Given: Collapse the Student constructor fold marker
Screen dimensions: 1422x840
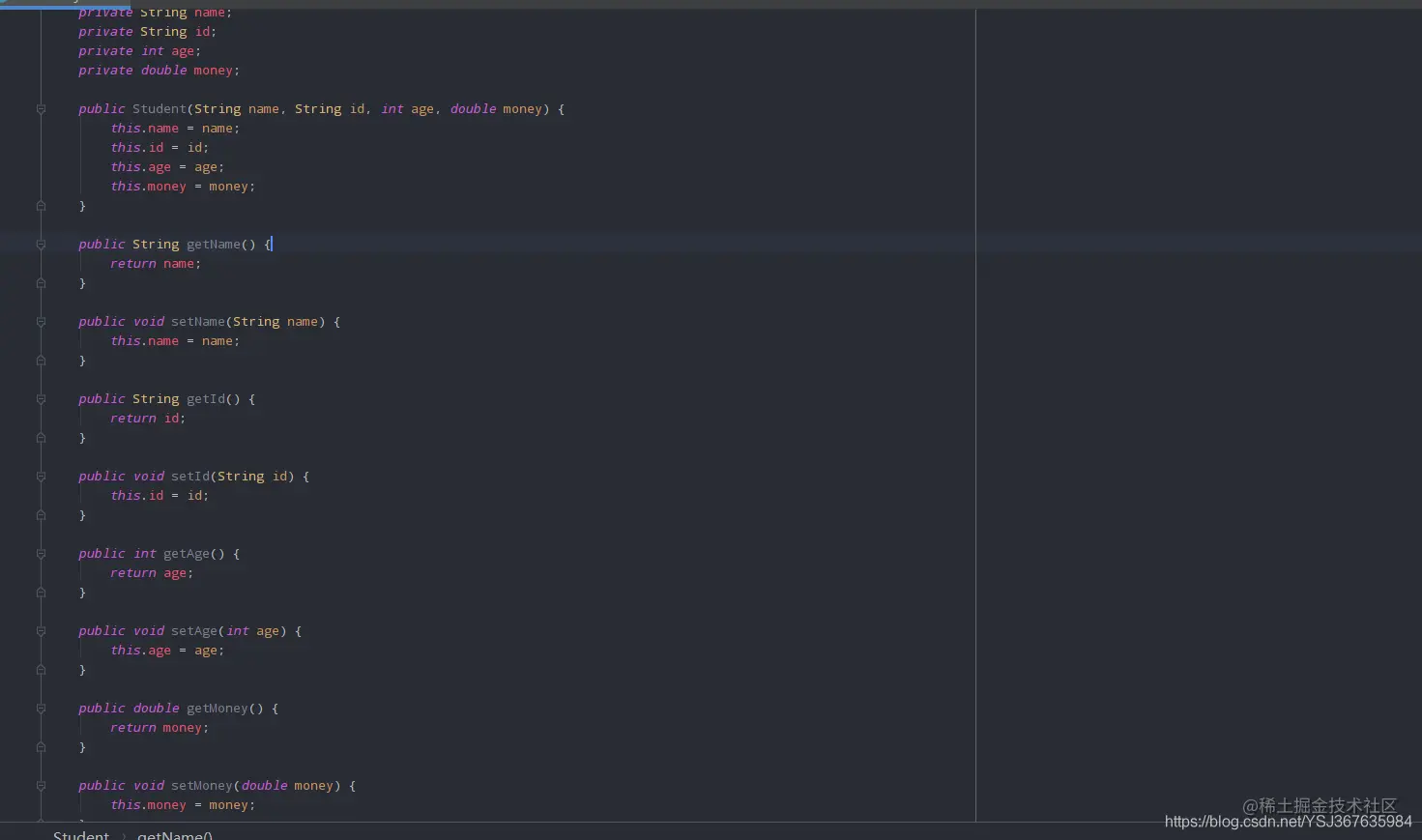Looking at the screenshot, I should coord(41,109).
